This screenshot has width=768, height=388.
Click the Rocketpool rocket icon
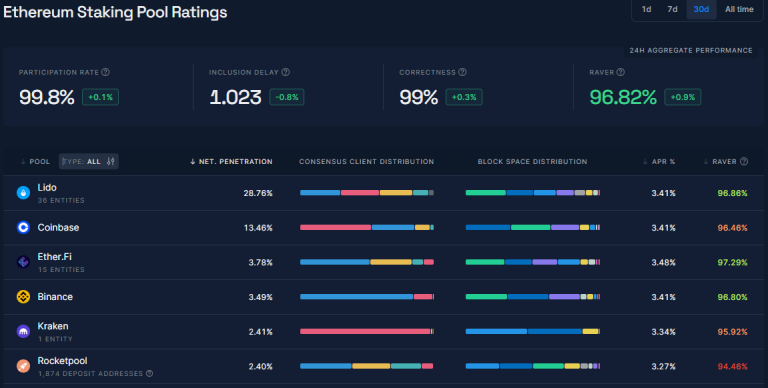point(23,366)
